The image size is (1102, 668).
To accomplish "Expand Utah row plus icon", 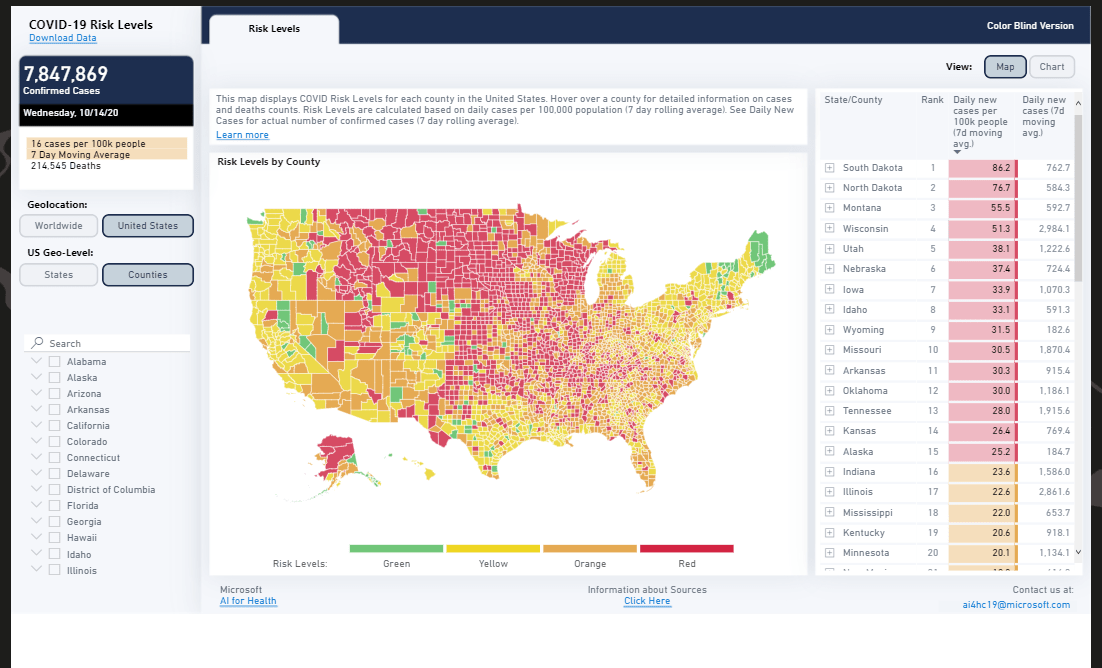I will point(829,249).
